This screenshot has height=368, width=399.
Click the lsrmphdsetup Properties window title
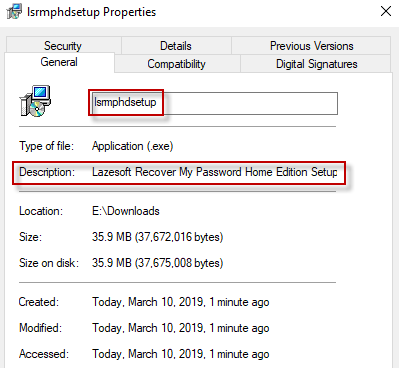[x=91, y=12]
